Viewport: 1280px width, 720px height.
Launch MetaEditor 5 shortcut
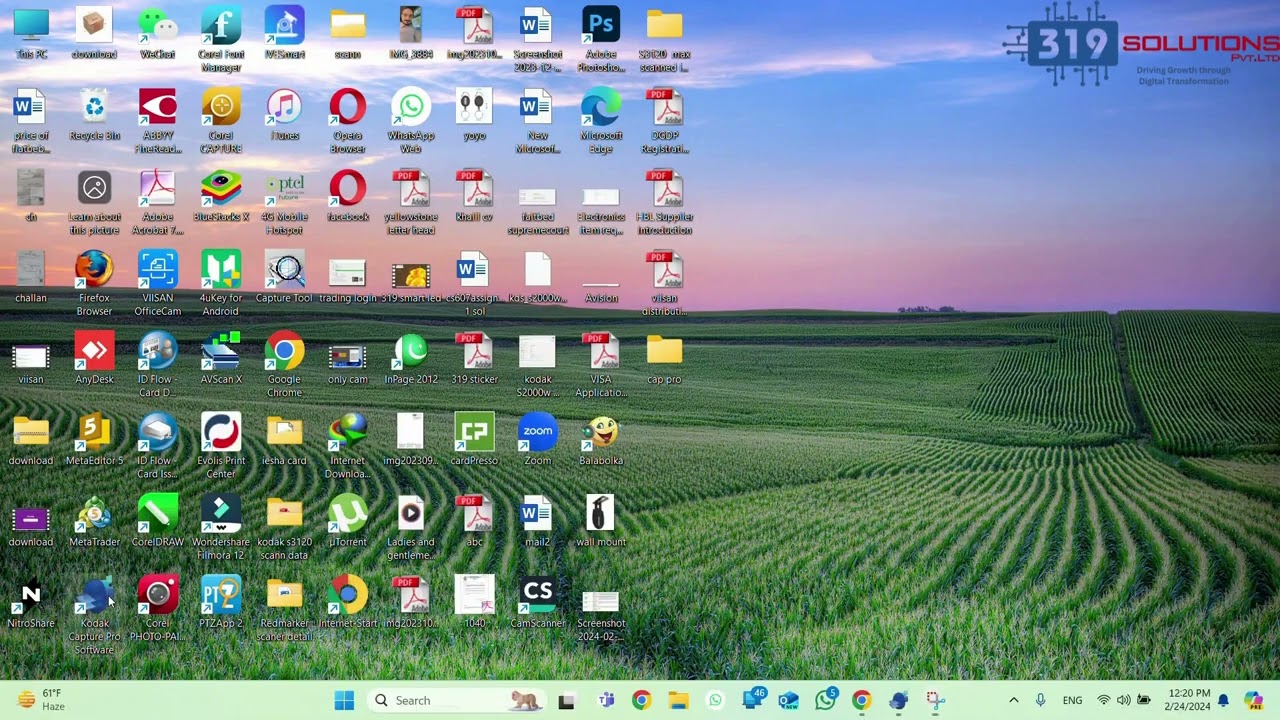point(94,440)
